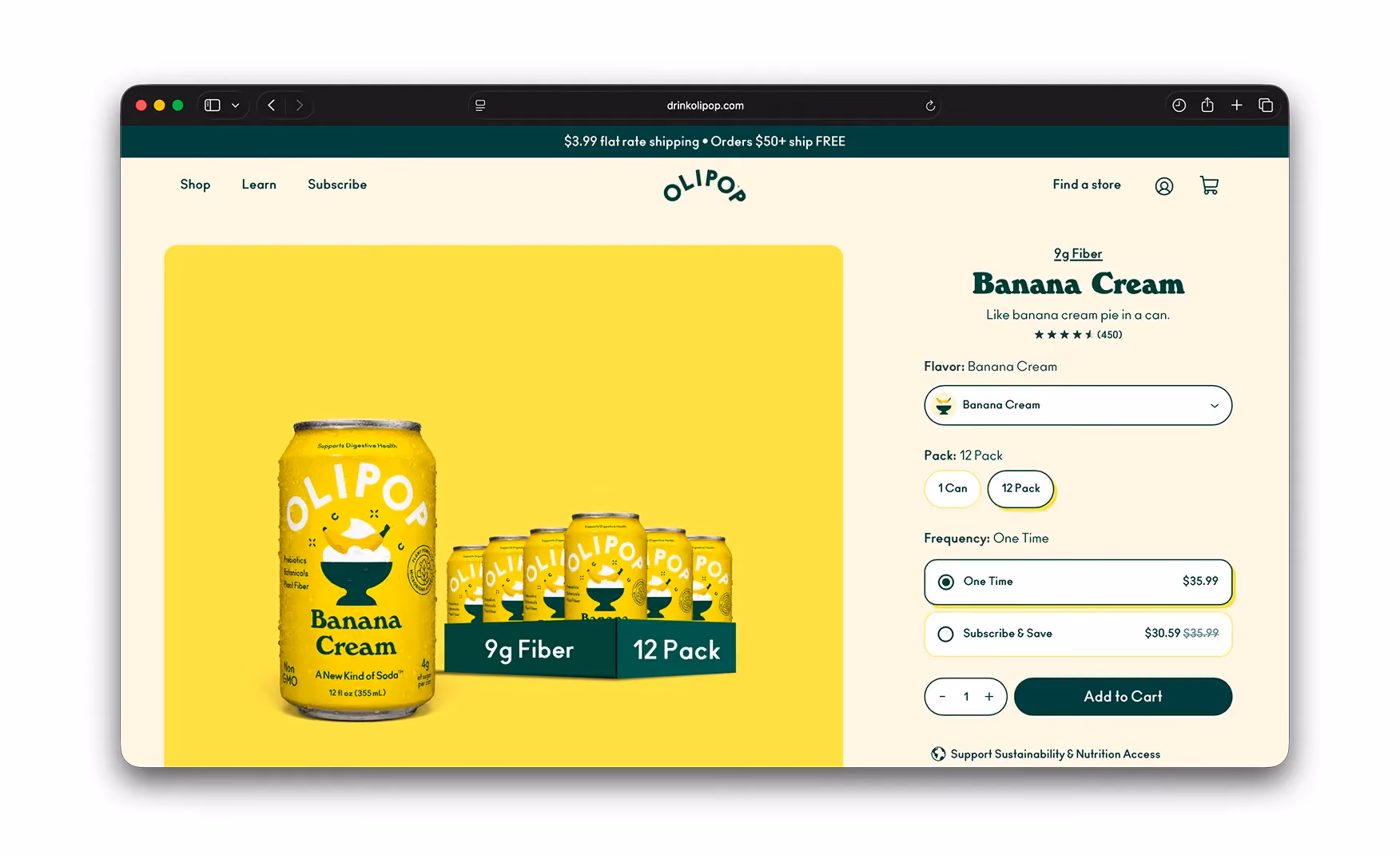
Task: Open the Shop menu
Action: (x=195, y=185)
